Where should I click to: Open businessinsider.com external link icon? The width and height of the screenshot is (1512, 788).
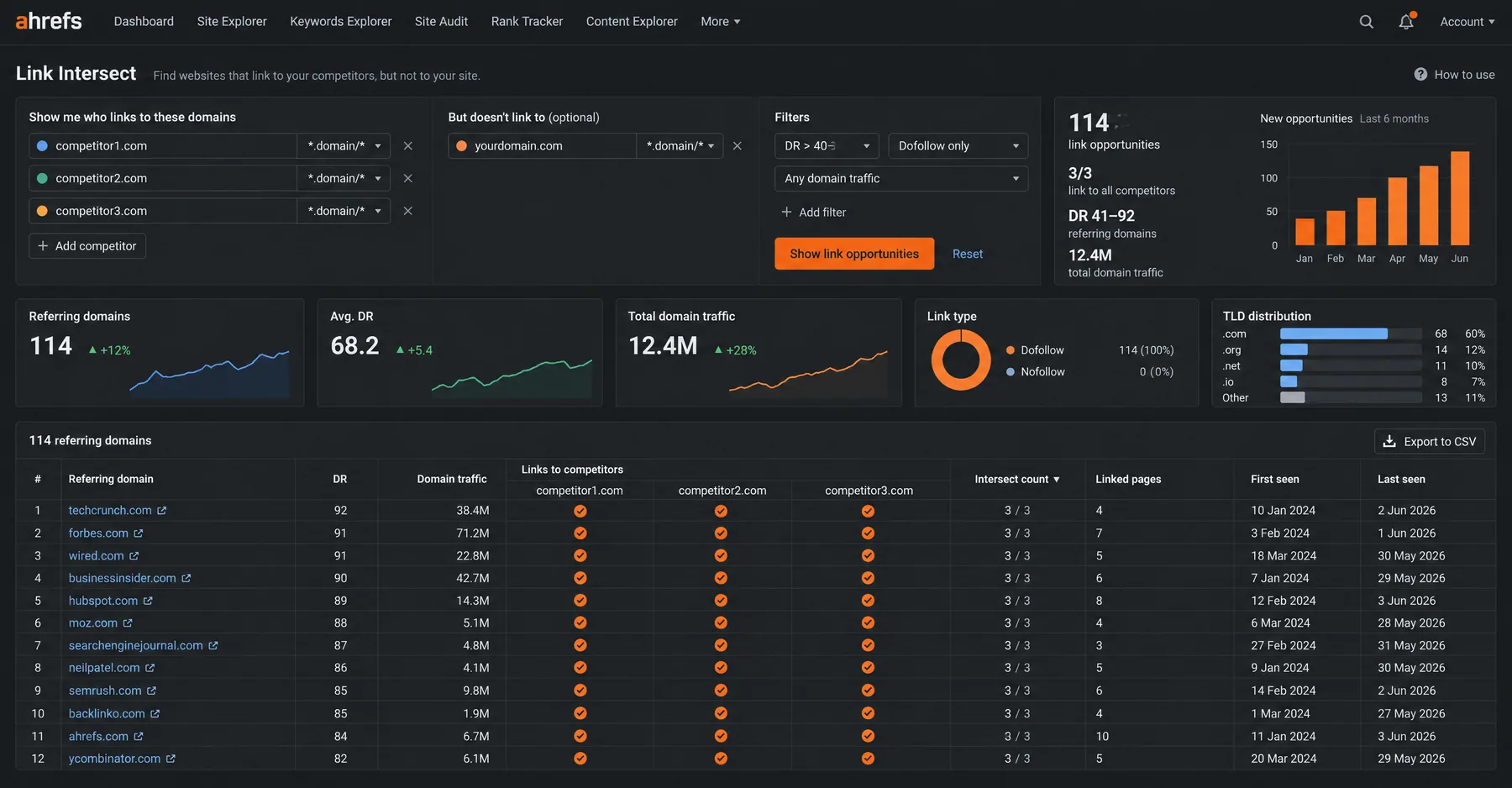click(186, 579)
